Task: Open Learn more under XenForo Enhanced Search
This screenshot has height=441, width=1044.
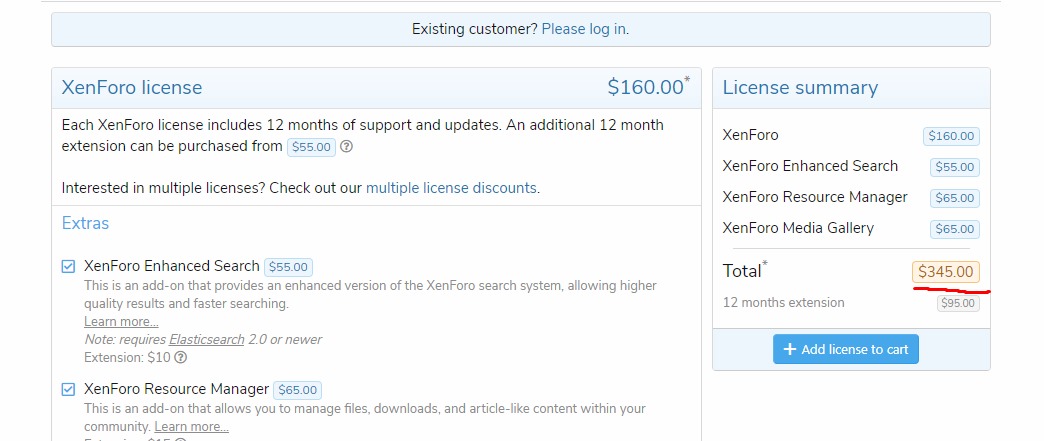Action: tap(121, 322)
